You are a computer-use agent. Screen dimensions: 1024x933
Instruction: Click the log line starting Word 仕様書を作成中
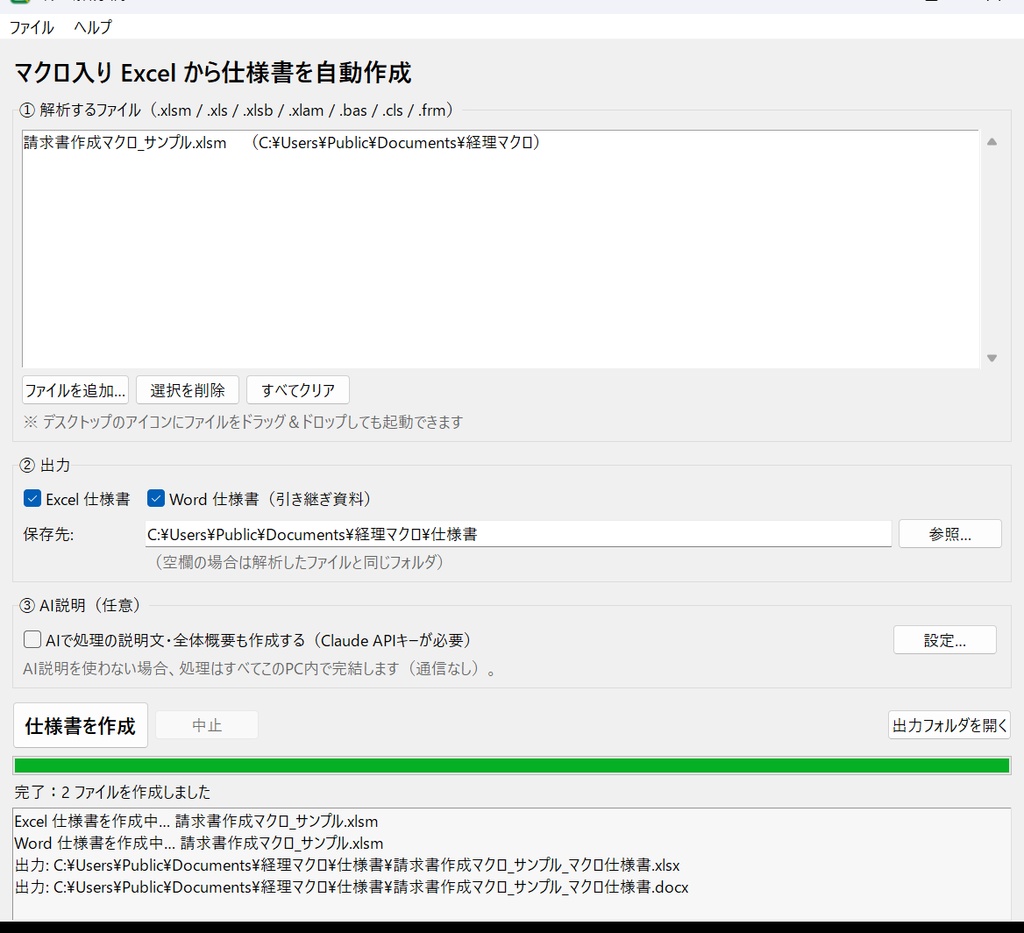coord(199,843)
